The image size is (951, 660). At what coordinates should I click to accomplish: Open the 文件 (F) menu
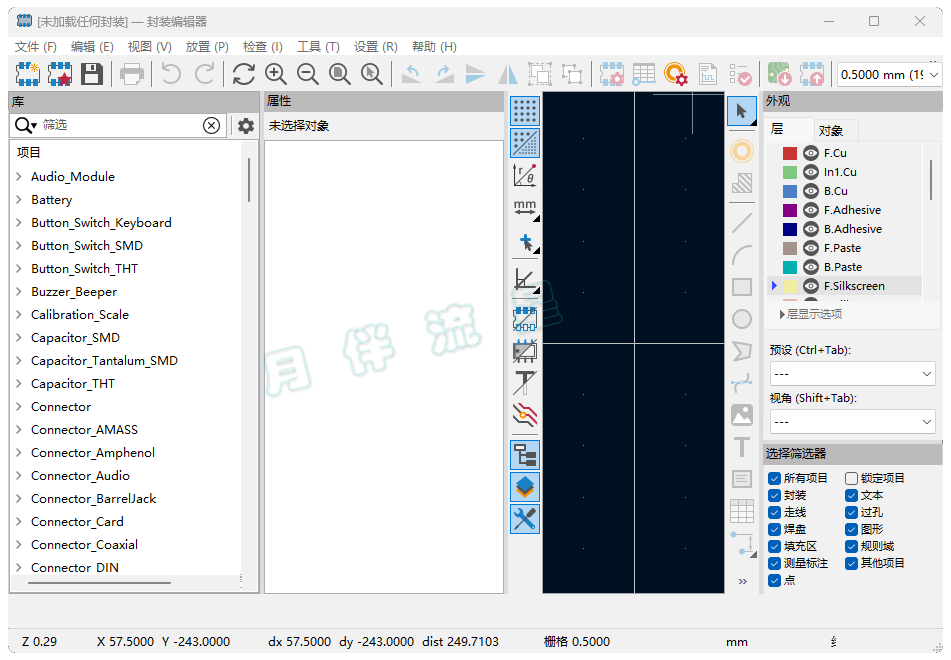pyautogui.click(x=35, y=47)
